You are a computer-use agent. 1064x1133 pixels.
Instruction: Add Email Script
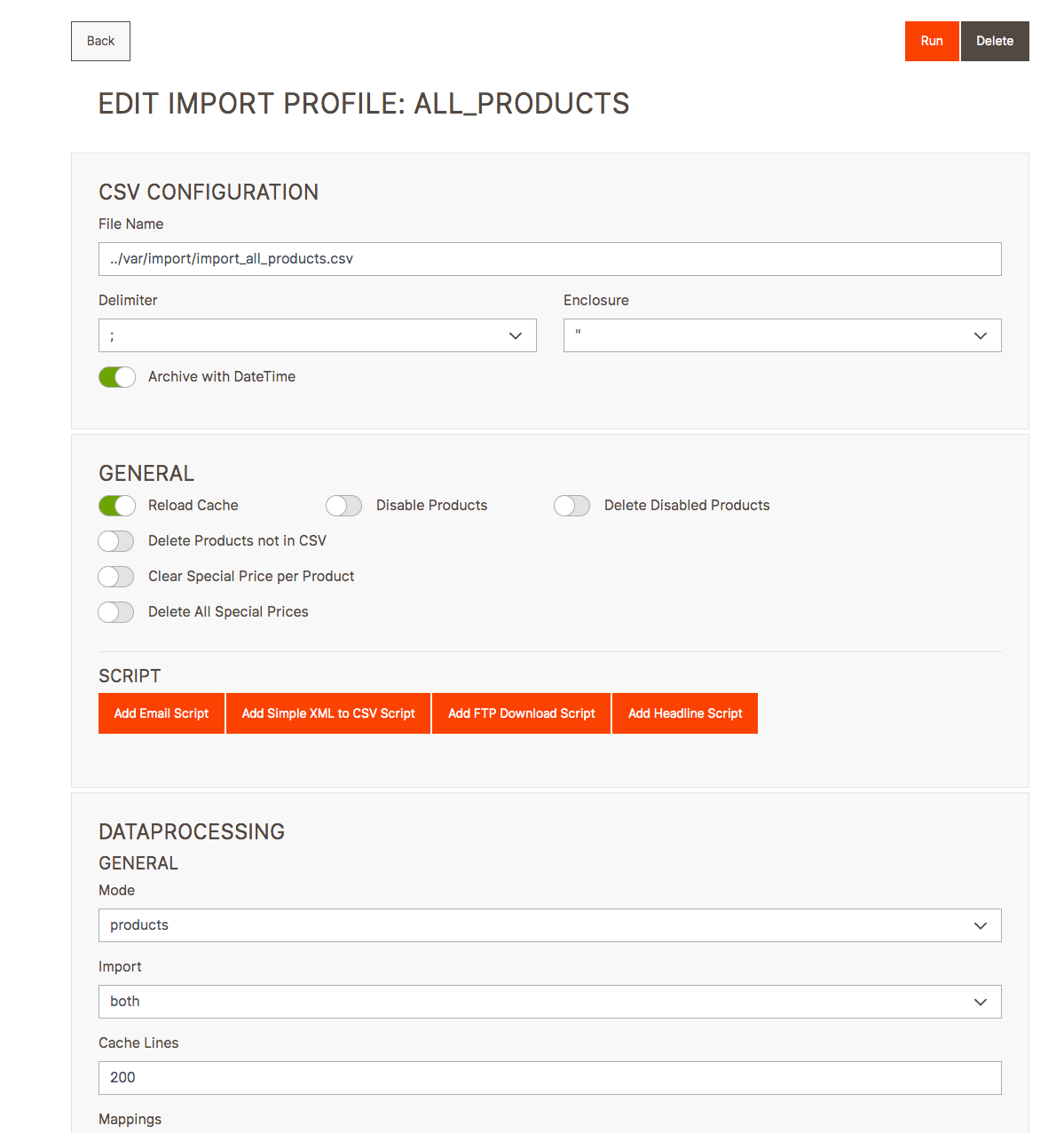[162, 713]
